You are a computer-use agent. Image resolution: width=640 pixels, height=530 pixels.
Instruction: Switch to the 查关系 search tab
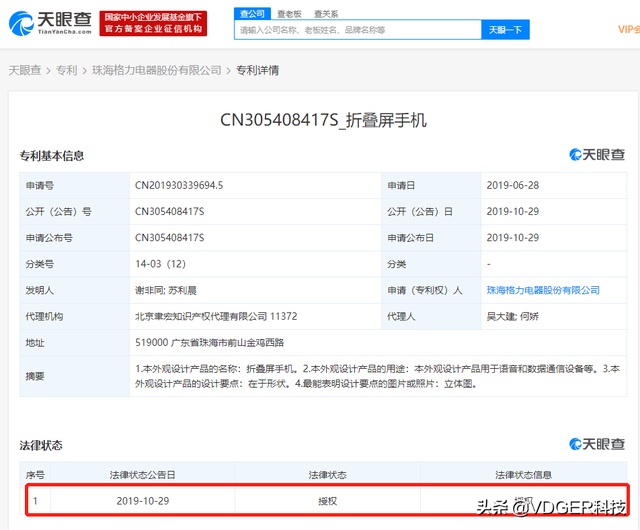[326, 14]
